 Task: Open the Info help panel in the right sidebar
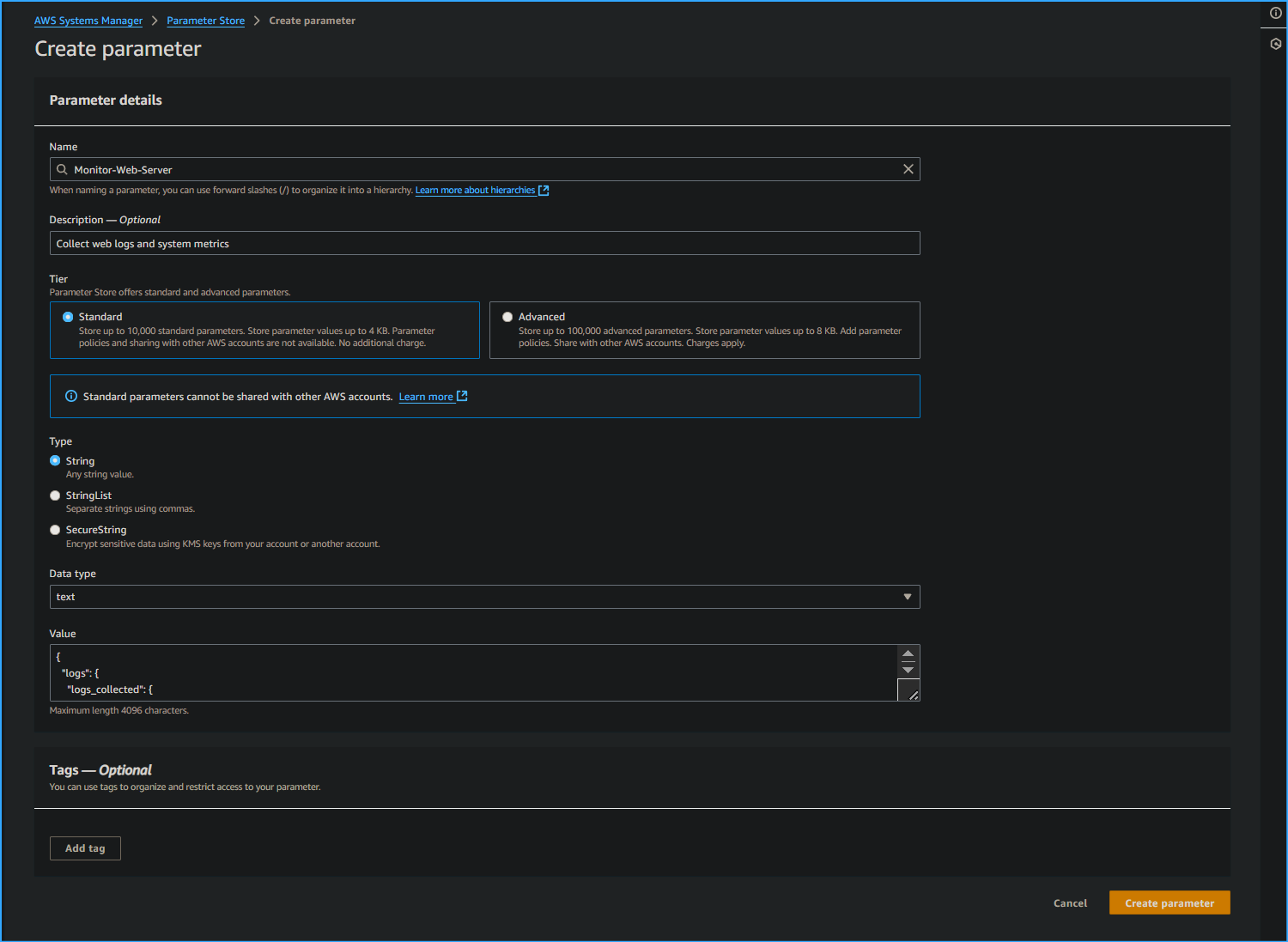(1274, 13)
